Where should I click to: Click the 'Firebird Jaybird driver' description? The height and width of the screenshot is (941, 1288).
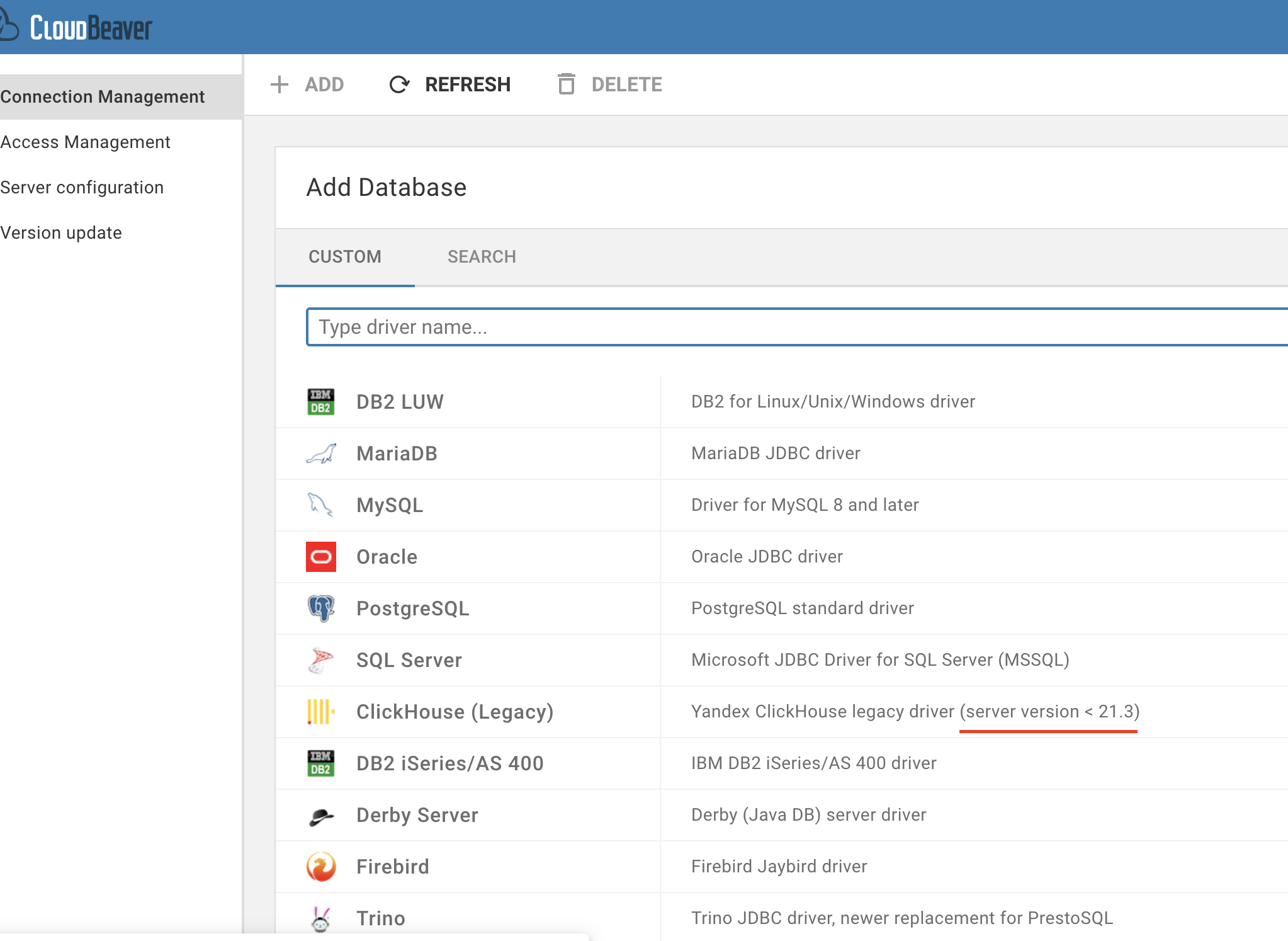tap(779, 866)
